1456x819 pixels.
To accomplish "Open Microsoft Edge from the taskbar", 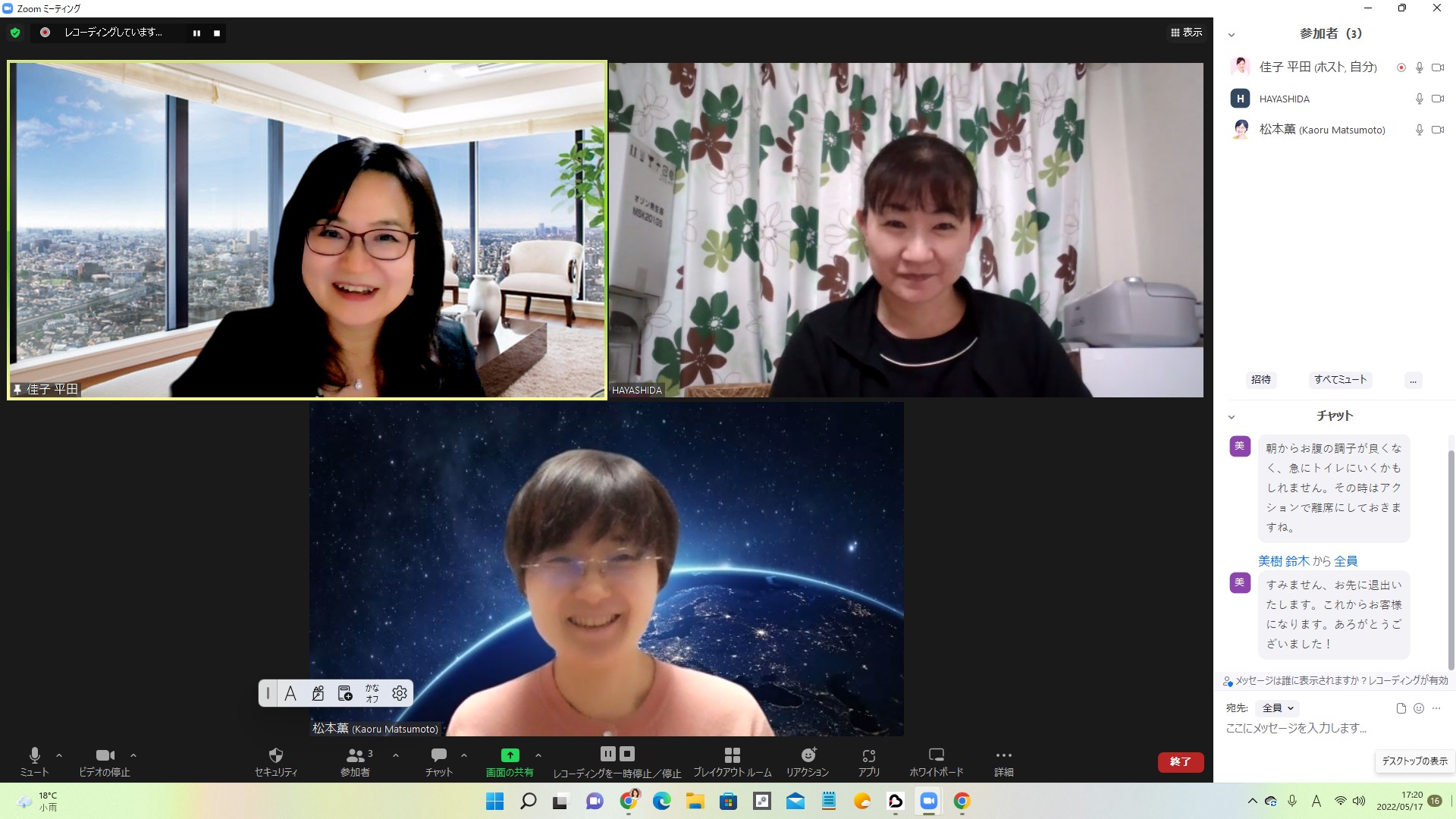I will [661, 802].
